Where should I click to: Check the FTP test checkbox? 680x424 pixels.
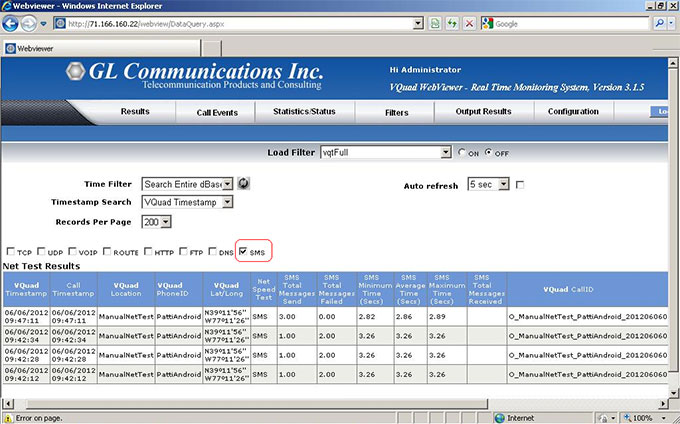183,251
